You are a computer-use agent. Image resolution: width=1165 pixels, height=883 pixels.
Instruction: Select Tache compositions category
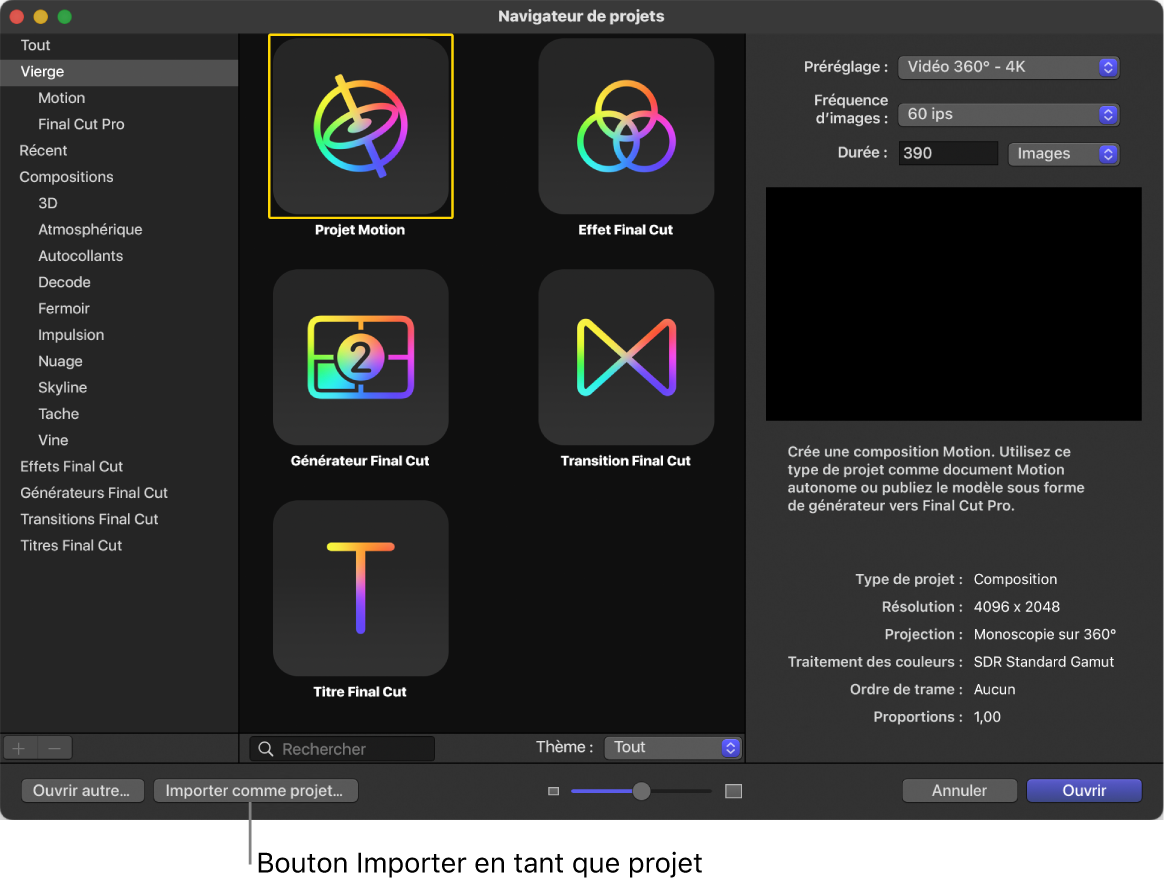pyautogui.click(x=119, y=414)
